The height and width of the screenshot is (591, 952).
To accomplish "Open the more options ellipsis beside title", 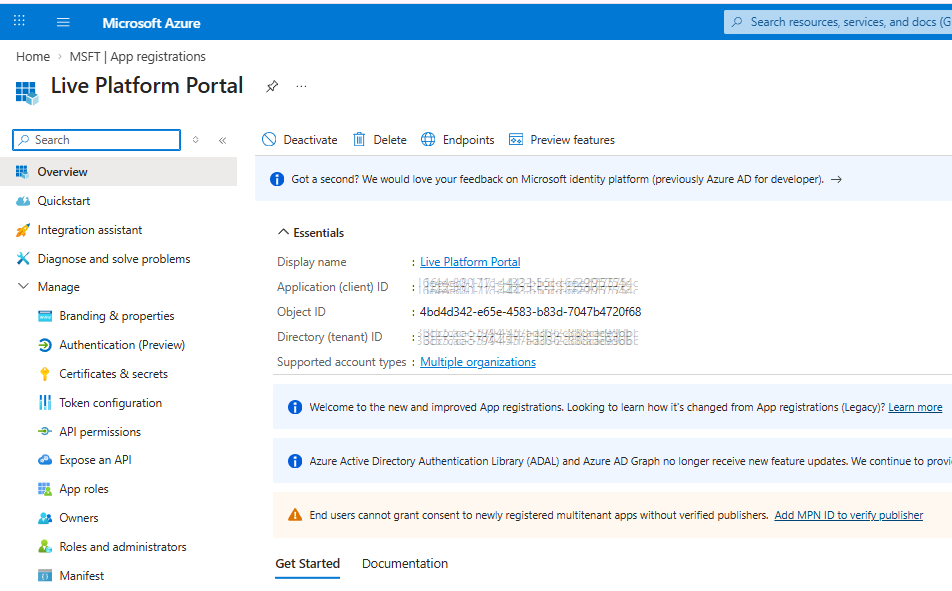I will click(x=301, y=87).
